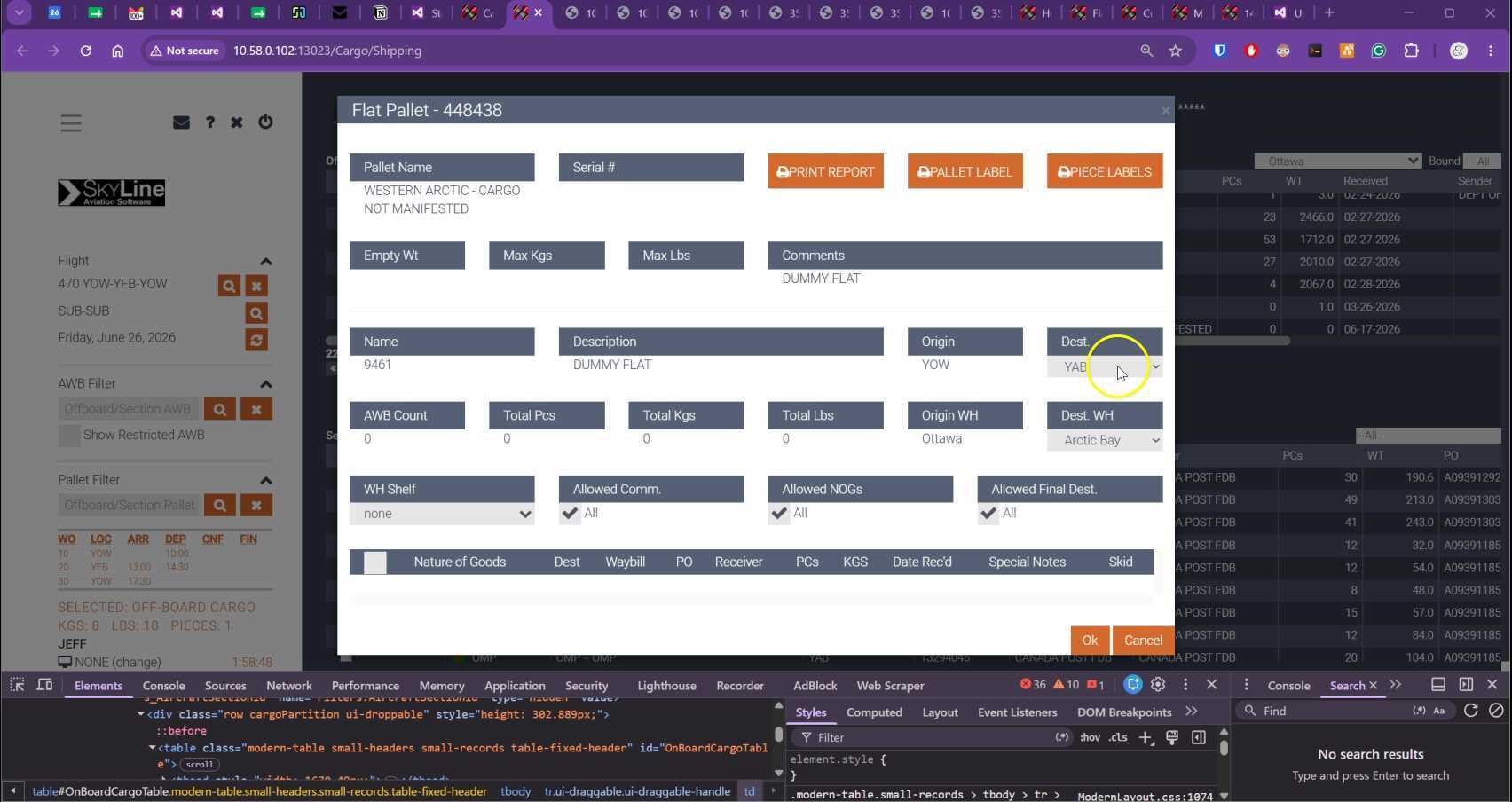Screen dimensions: 1512x802
Task: Open the Ottawa dropdown in background page
Action: click(1337, 161)
